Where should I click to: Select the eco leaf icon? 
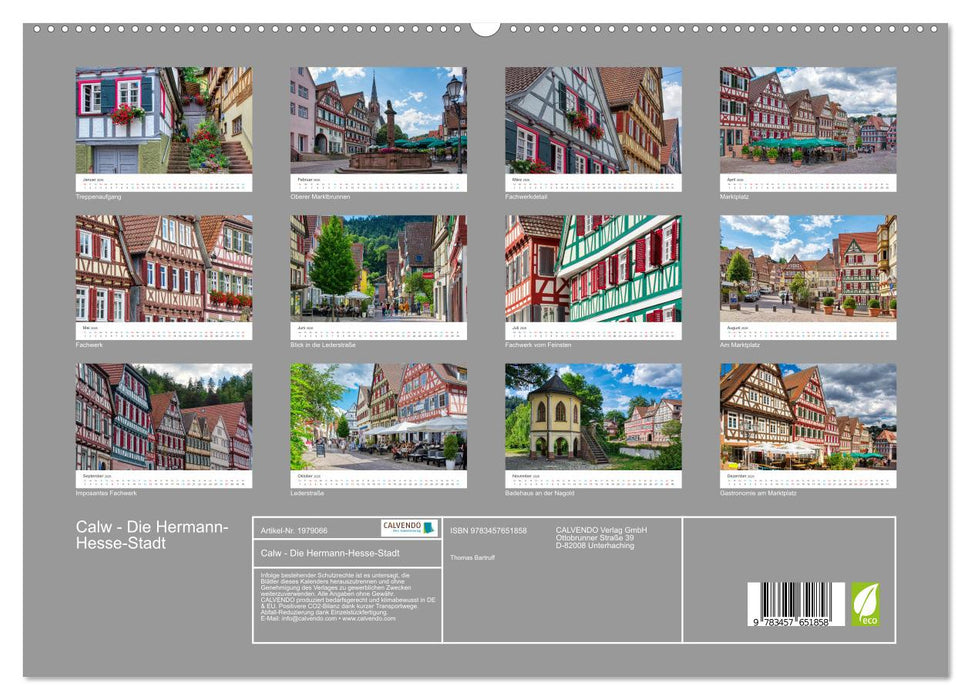click(868, 604)
